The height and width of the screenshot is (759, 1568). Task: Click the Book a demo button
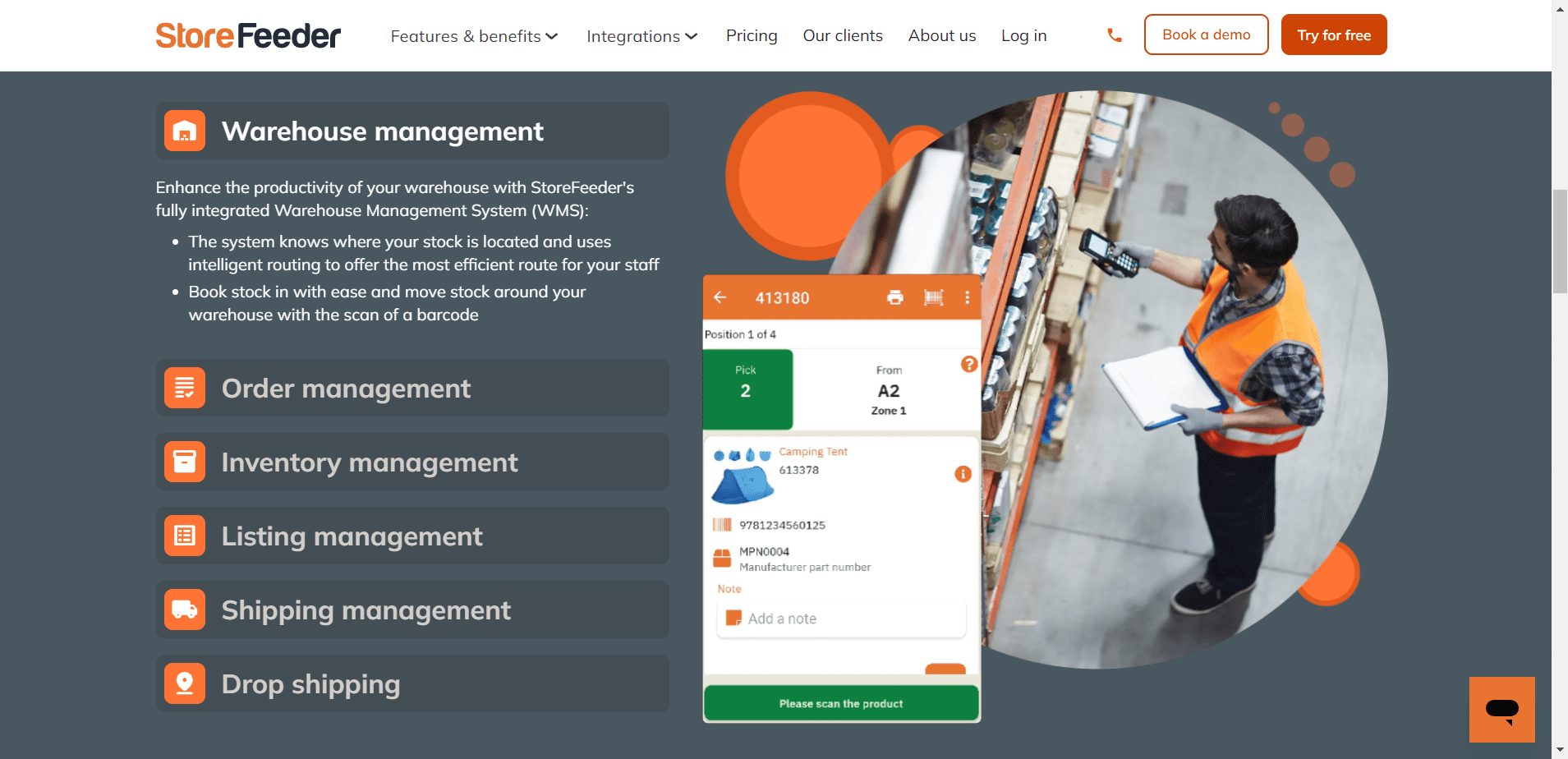pyautogui.click(x=1207, y=34)
